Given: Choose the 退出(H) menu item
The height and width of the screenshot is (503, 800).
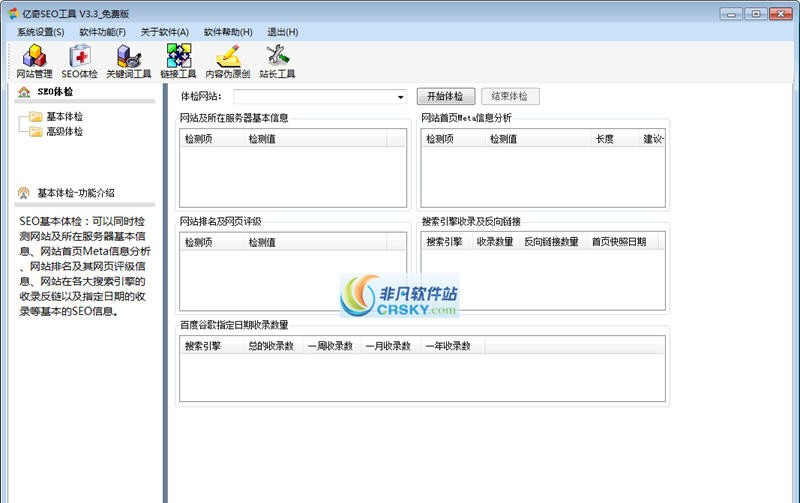Looking at the screenshot, I should point(283,32).
